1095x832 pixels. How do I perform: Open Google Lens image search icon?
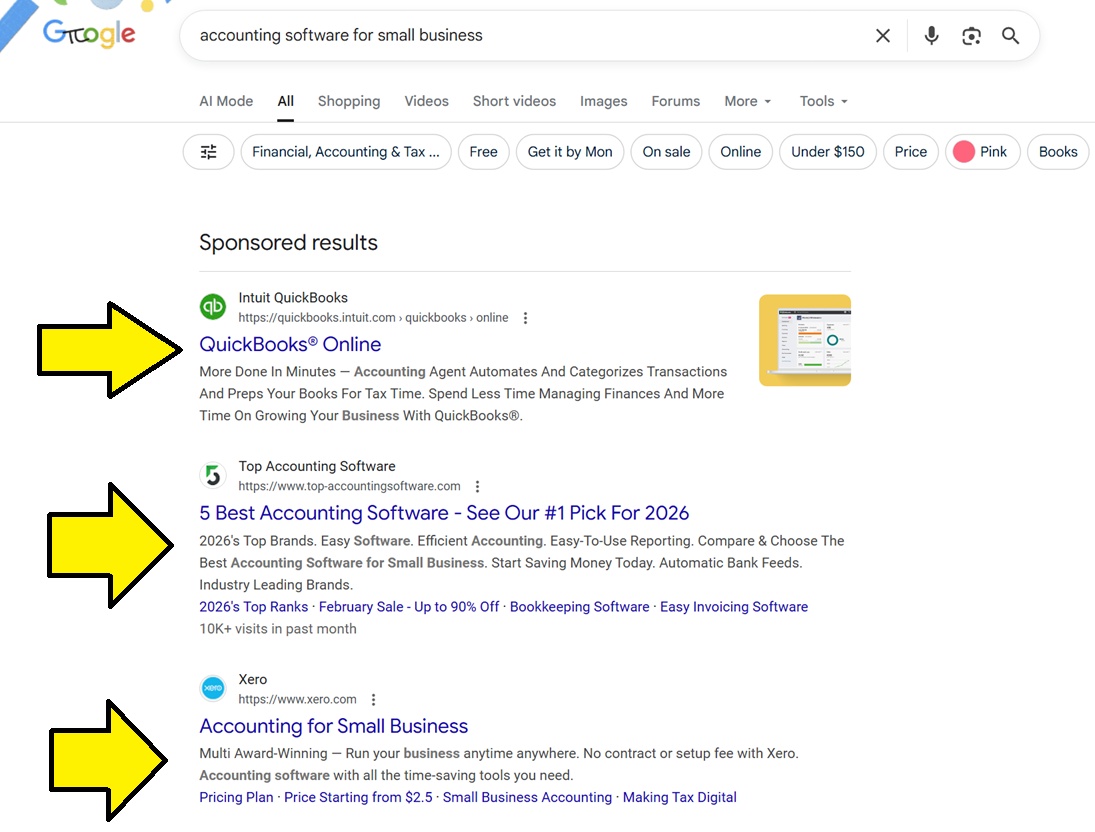(x=971, y=36)
